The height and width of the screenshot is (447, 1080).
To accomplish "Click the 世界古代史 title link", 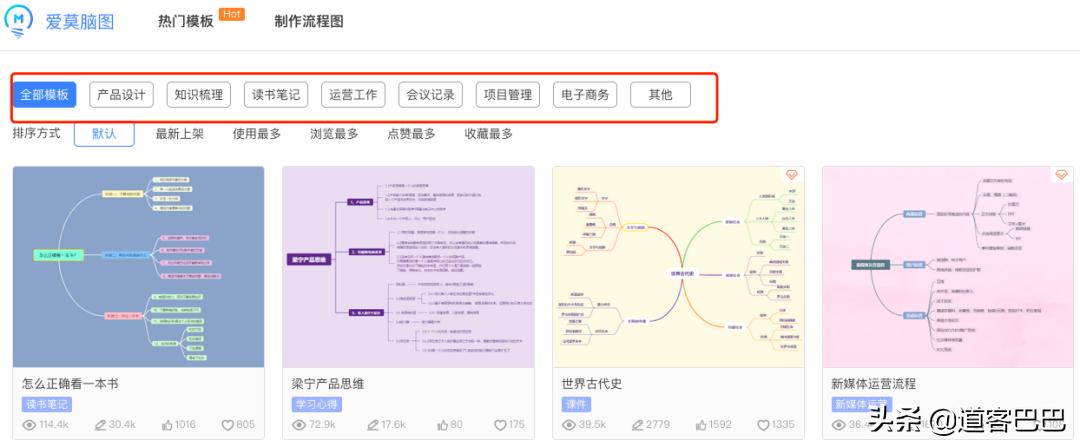I will click(x=592, y=384).
